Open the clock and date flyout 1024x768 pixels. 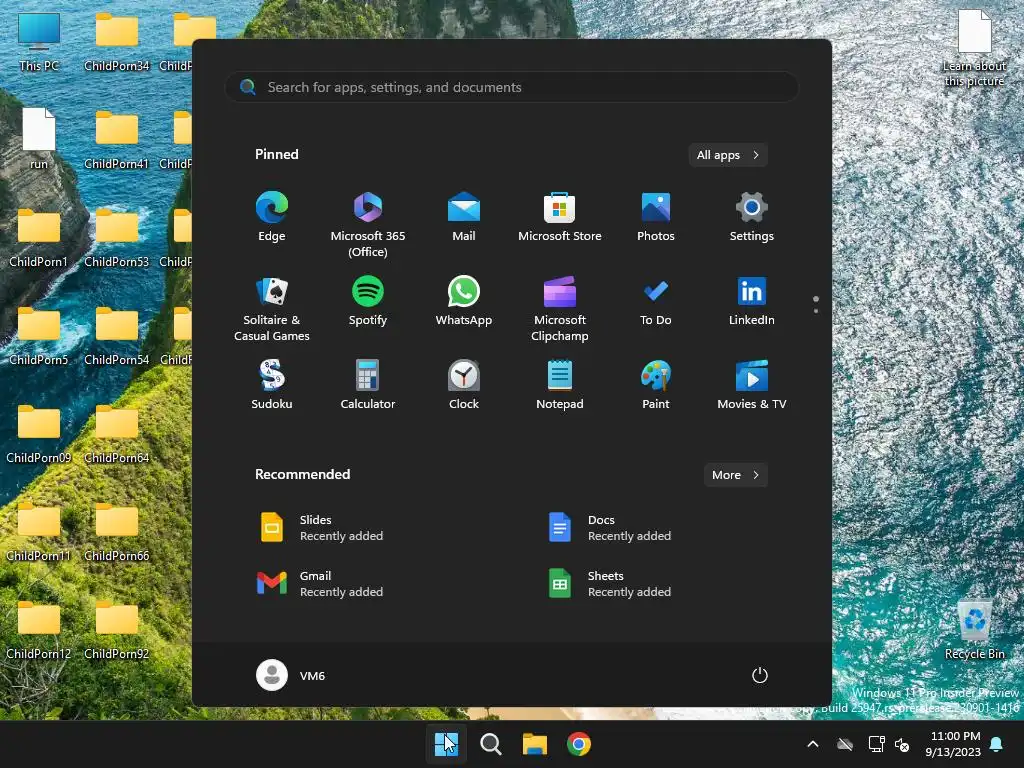(953, 744)
